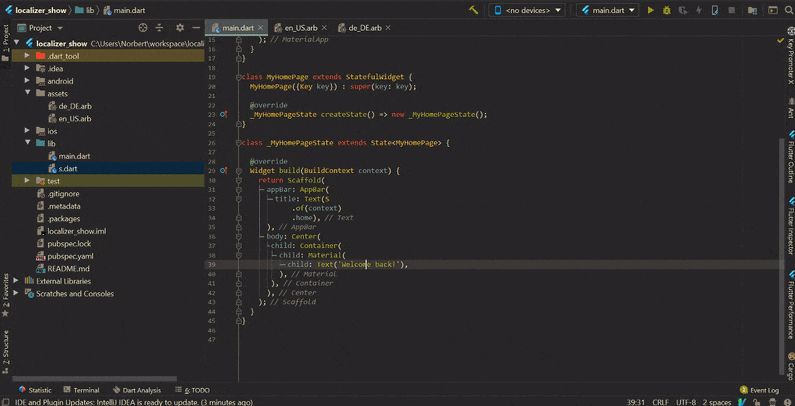Toggle the 1: Project side tab
The height and width of the screenshot is (406, 795).
5,43
